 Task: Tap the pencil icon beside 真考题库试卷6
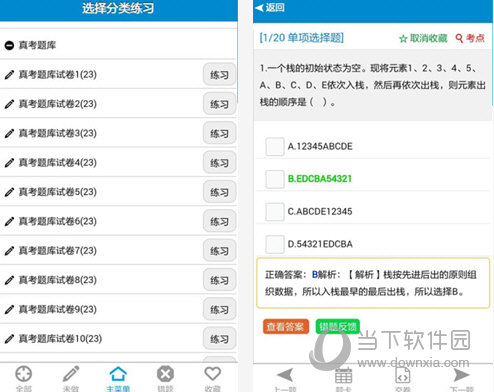(x=9, y=221)
